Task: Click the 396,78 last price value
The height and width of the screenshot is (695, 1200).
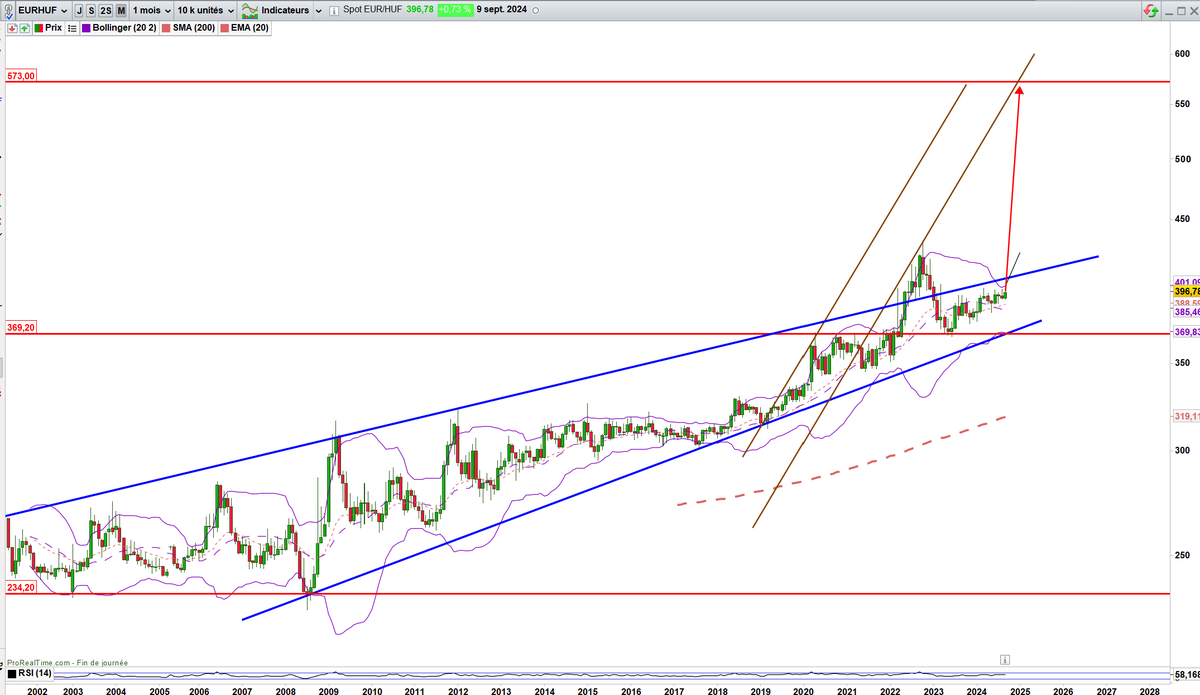Action: pos(420,9)
